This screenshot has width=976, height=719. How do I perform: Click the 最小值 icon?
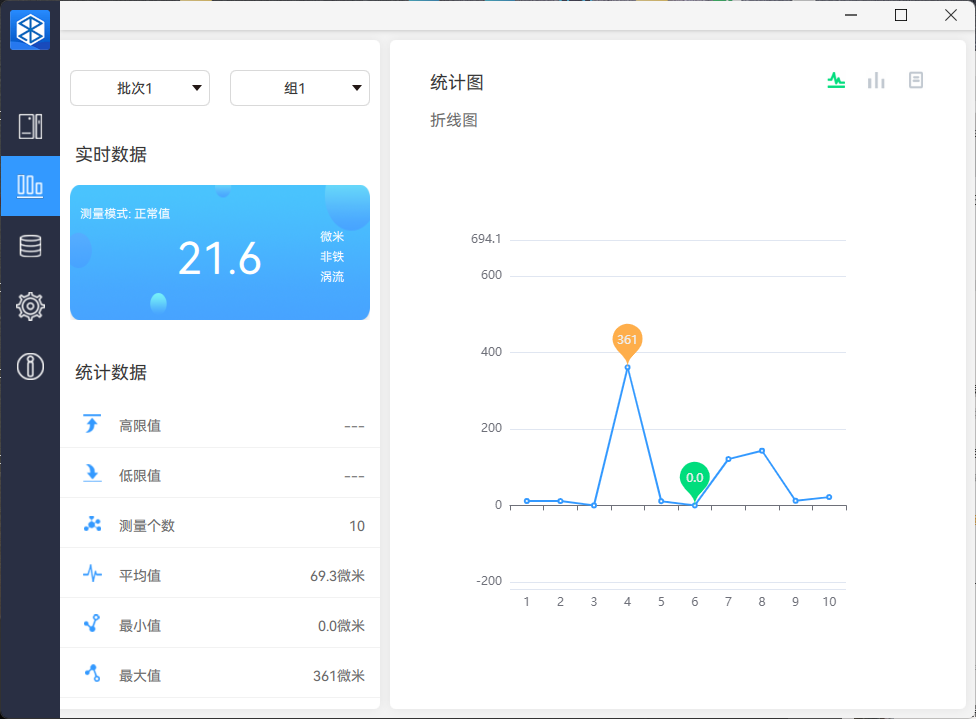click(92, 623)
